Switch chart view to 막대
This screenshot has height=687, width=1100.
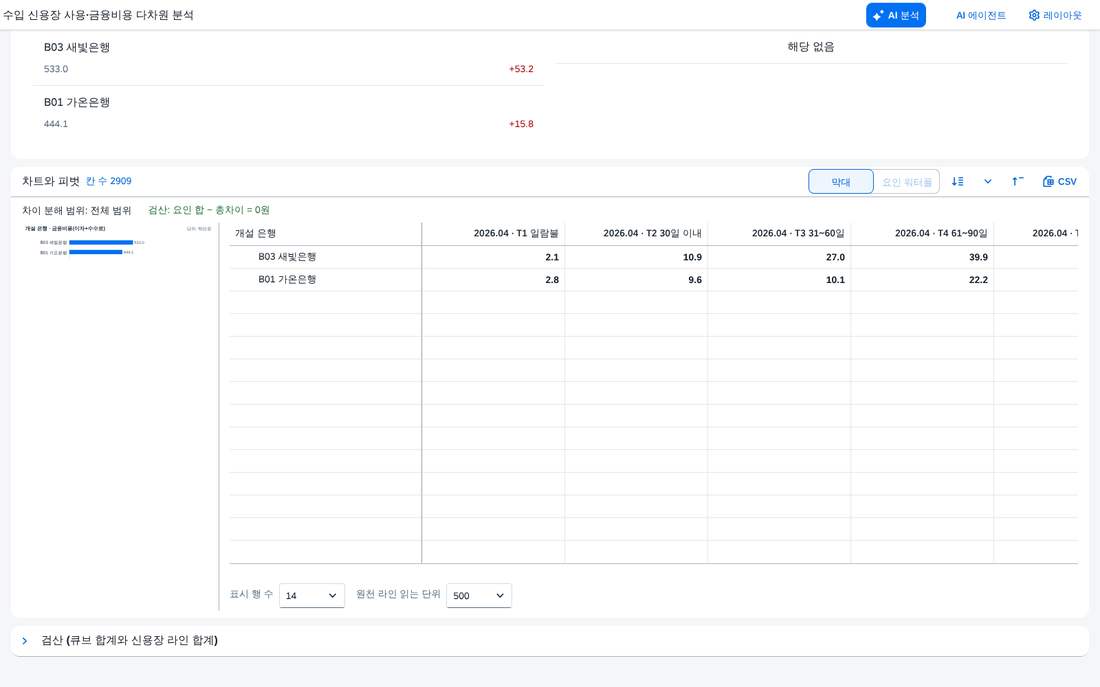(841, 182)
